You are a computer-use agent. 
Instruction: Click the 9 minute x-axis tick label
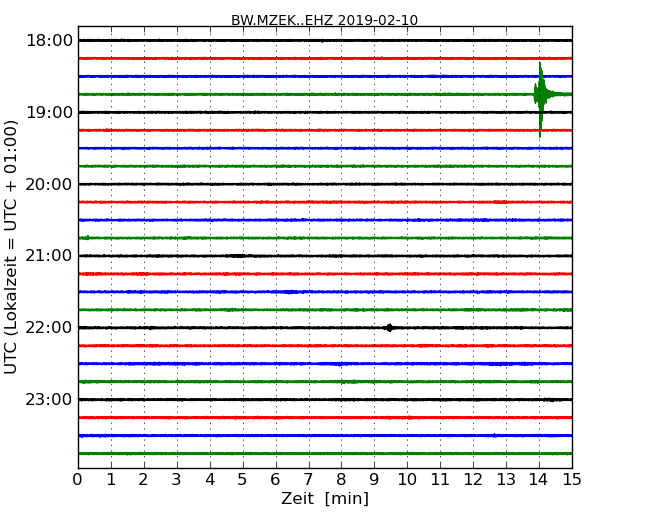[x=374, y=480]
